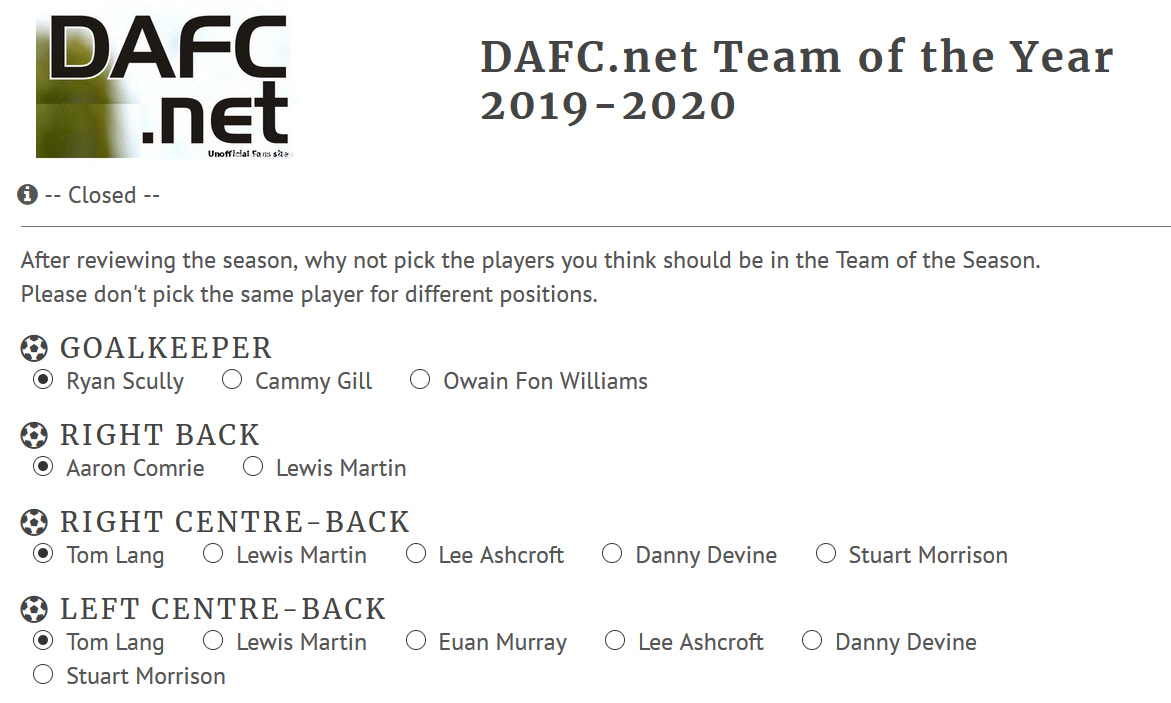Select Danny Devine for left centre-back

tap(812, 640)
